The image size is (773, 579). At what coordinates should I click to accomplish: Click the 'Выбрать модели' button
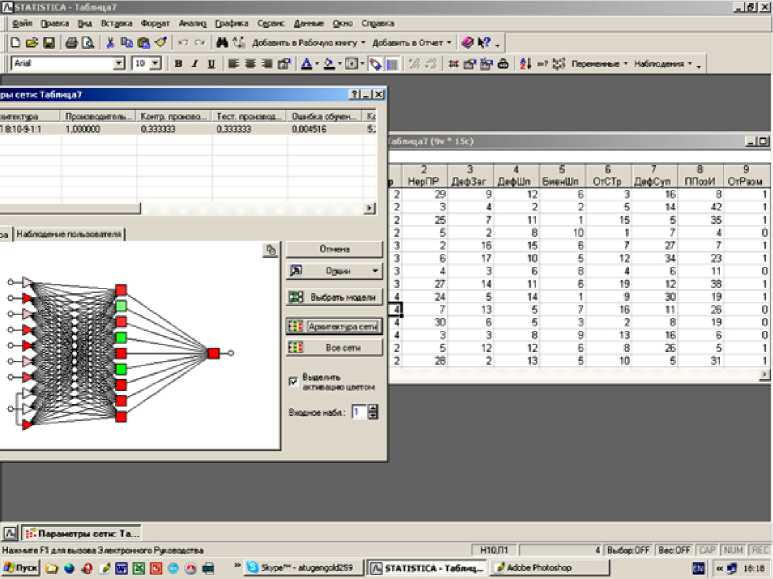[x=334, y=297]
